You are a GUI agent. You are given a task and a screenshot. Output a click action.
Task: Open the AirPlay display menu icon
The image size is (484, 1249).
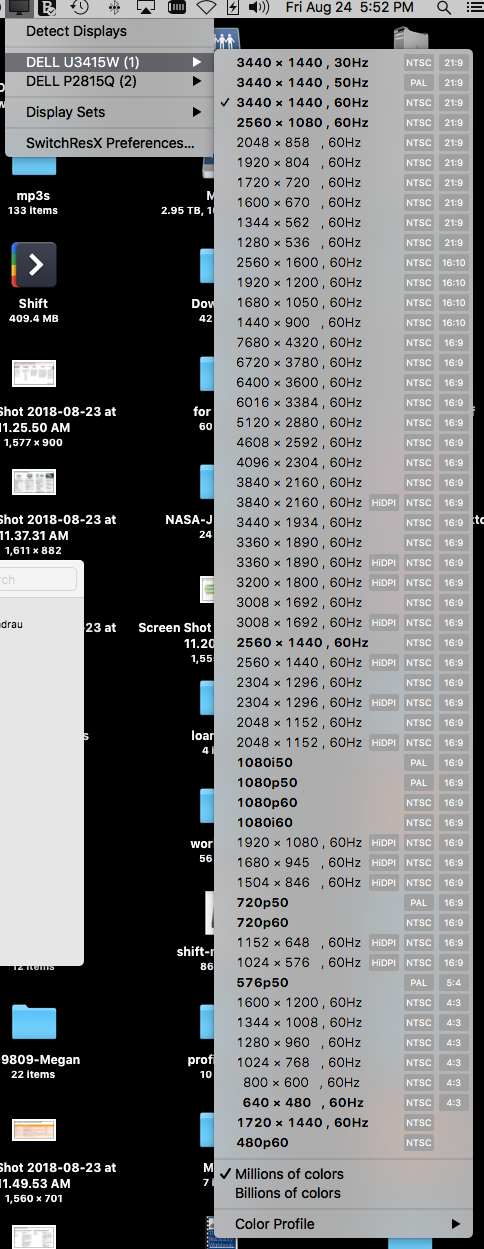146,8
